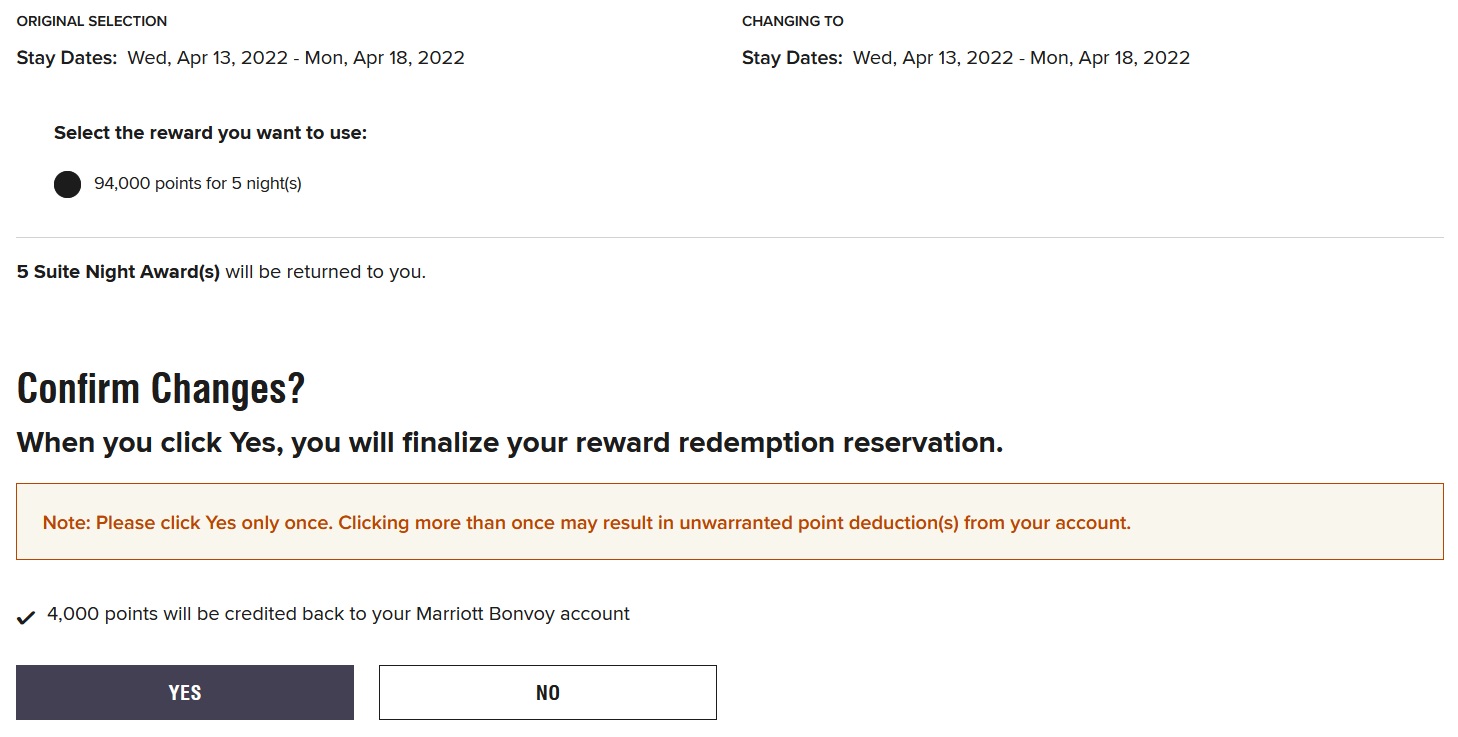The image size is (1458, 737).
Task: Click the ORIGINAL SELECTION heading
Action: pos(92,21)
